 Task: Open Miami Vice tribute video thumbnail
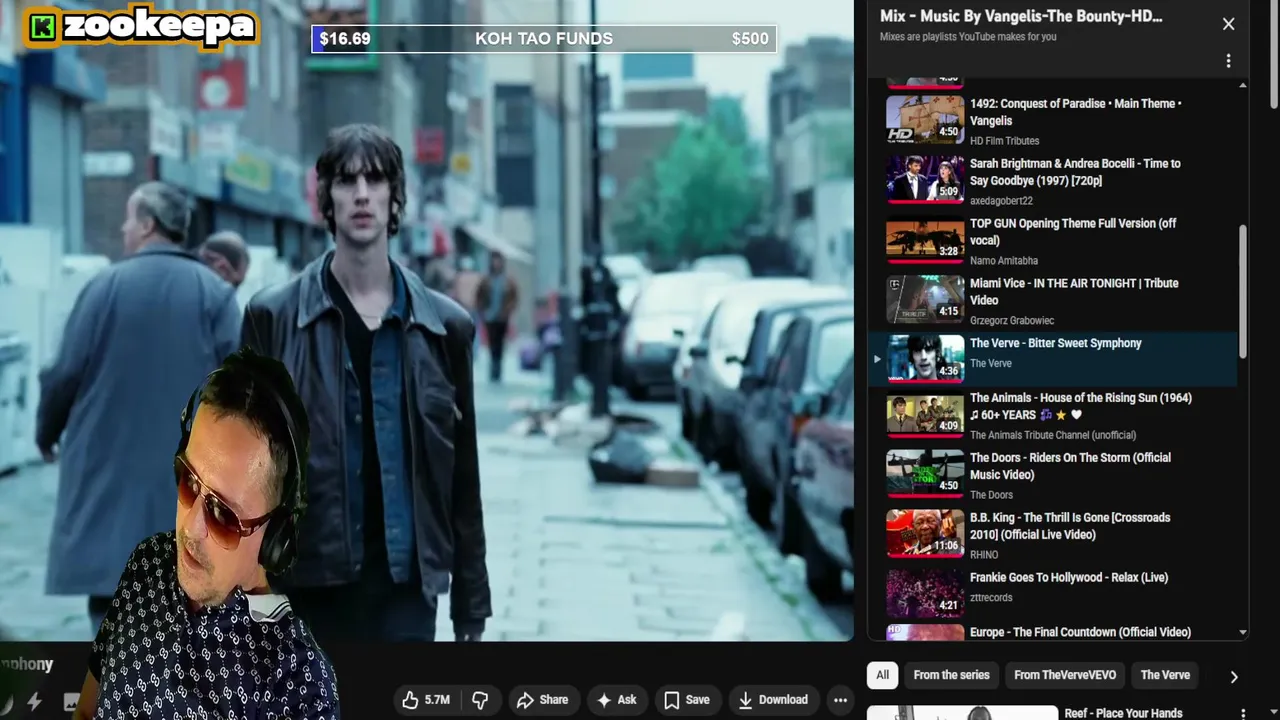tap(925, 299)
